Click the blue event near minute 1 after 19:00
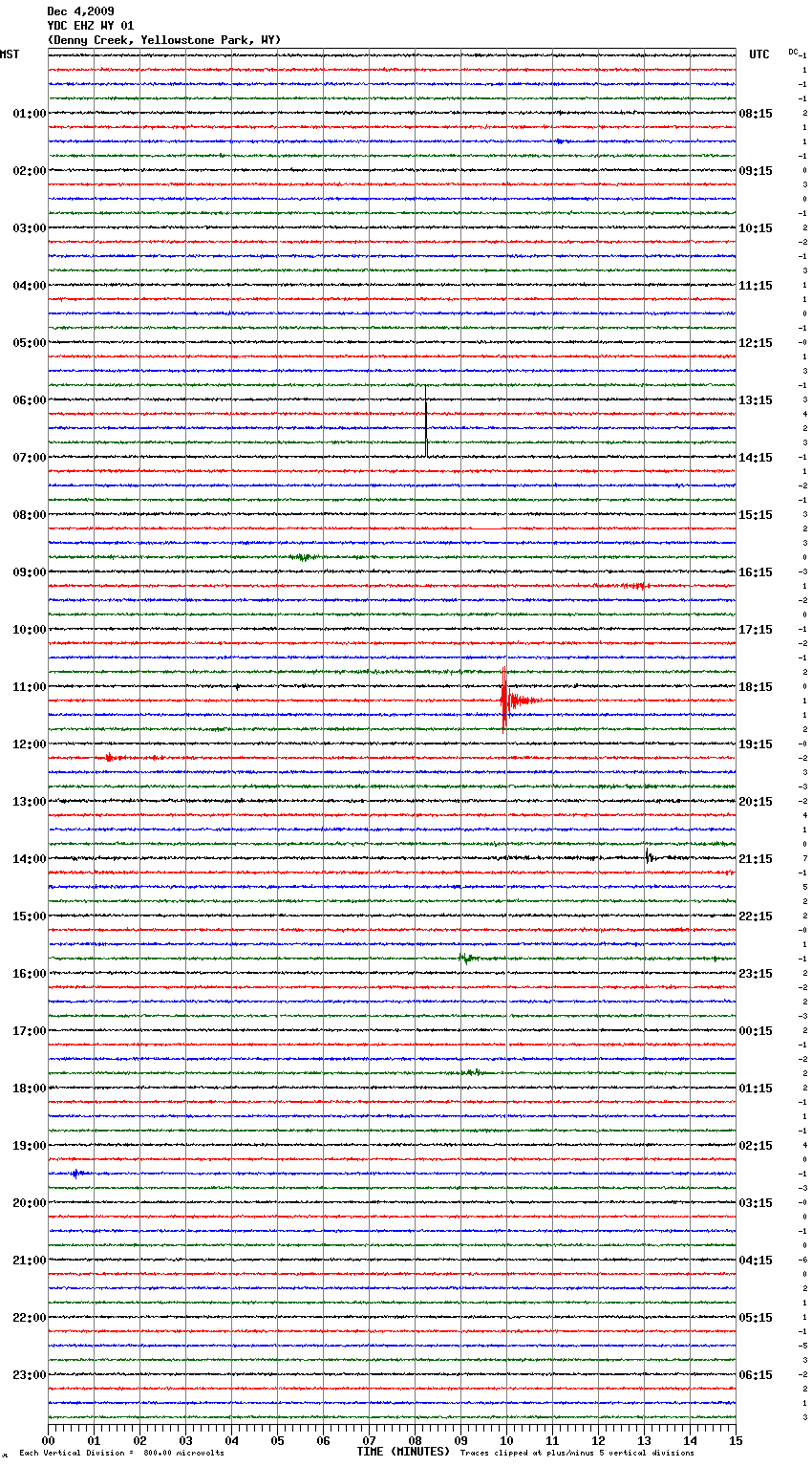The image size is (812, 1466). 78,1173
